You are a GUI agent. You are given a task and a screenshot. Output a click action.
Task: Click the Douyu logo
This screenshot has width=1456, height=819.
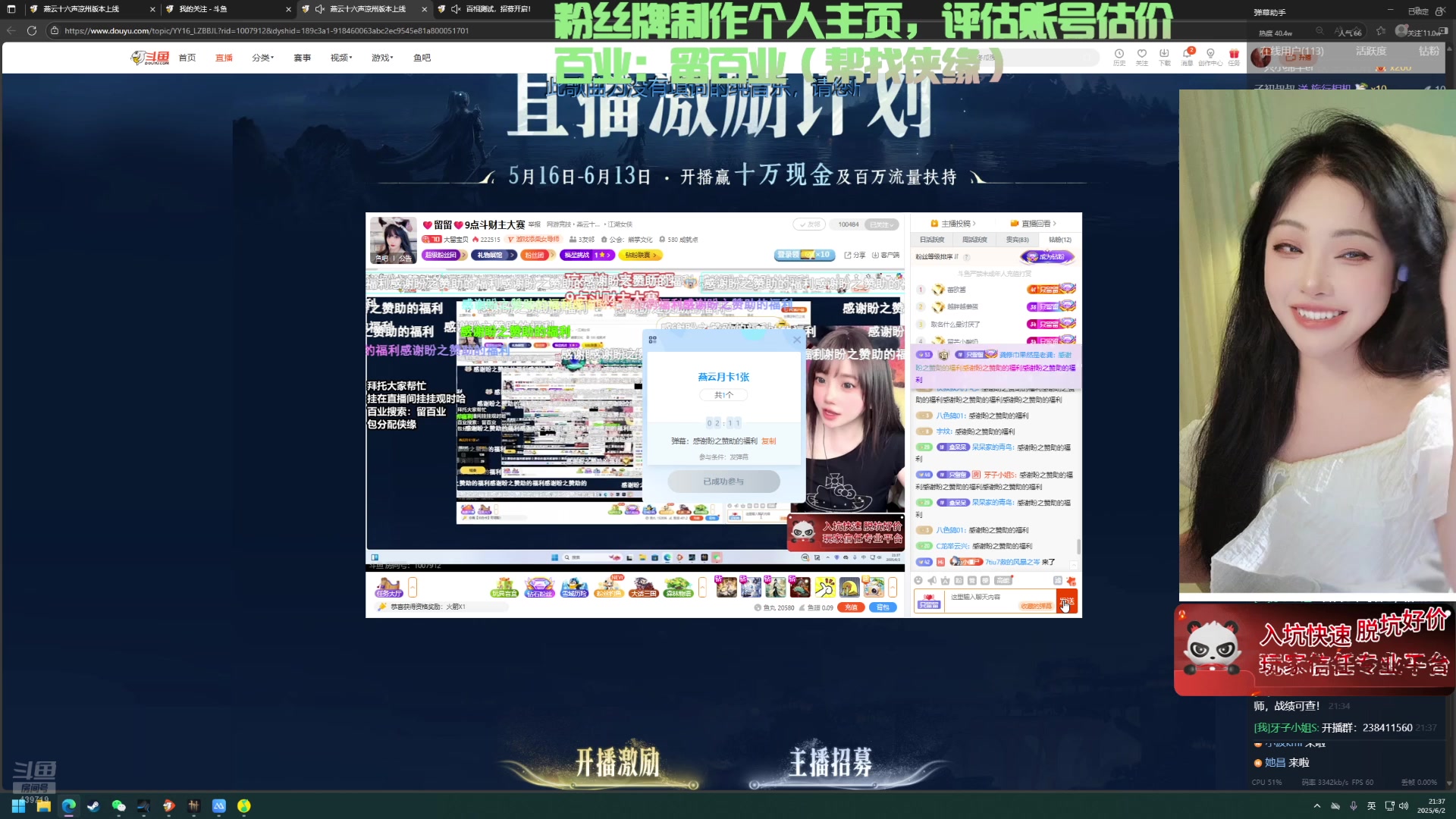point(149,58)
